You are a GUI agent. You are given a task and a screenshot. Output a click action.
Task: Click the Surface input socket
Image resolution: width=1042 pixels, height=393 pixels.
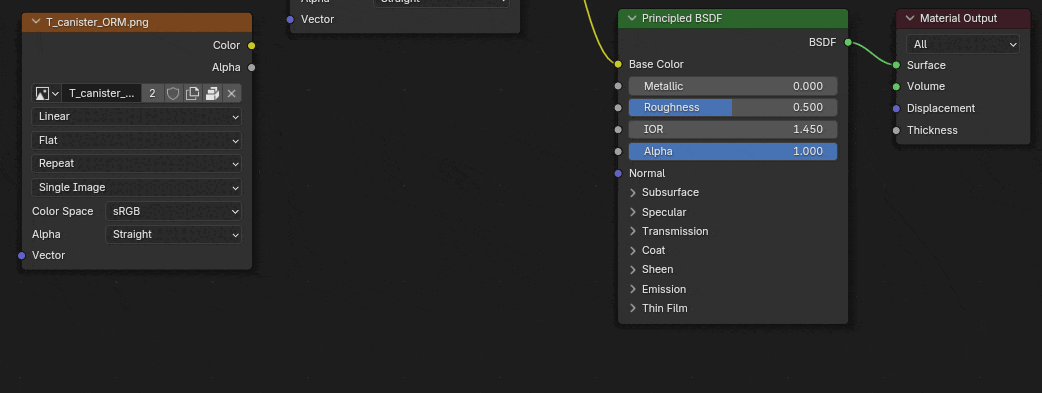(896, 65)
